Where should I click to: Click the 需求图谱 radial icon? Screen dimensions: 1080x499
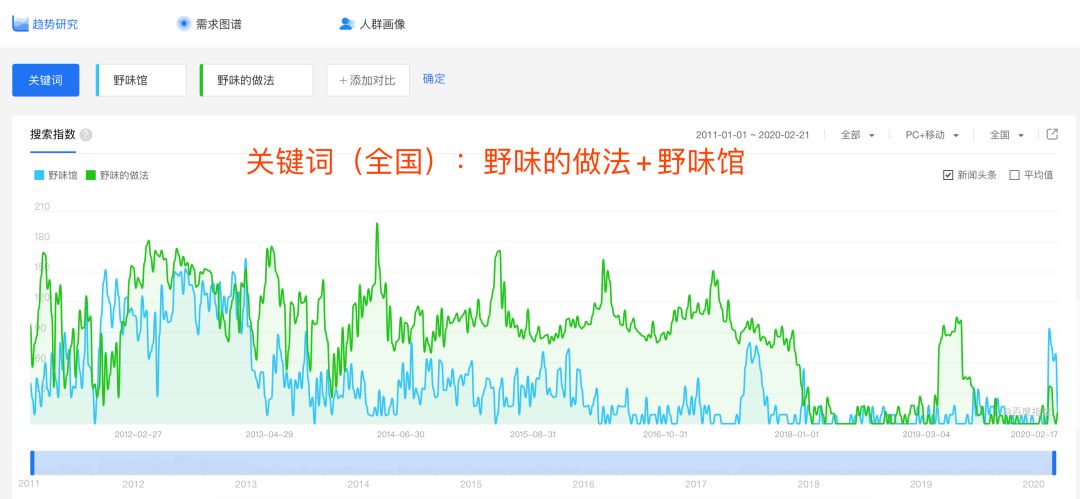tap(183, 23)
